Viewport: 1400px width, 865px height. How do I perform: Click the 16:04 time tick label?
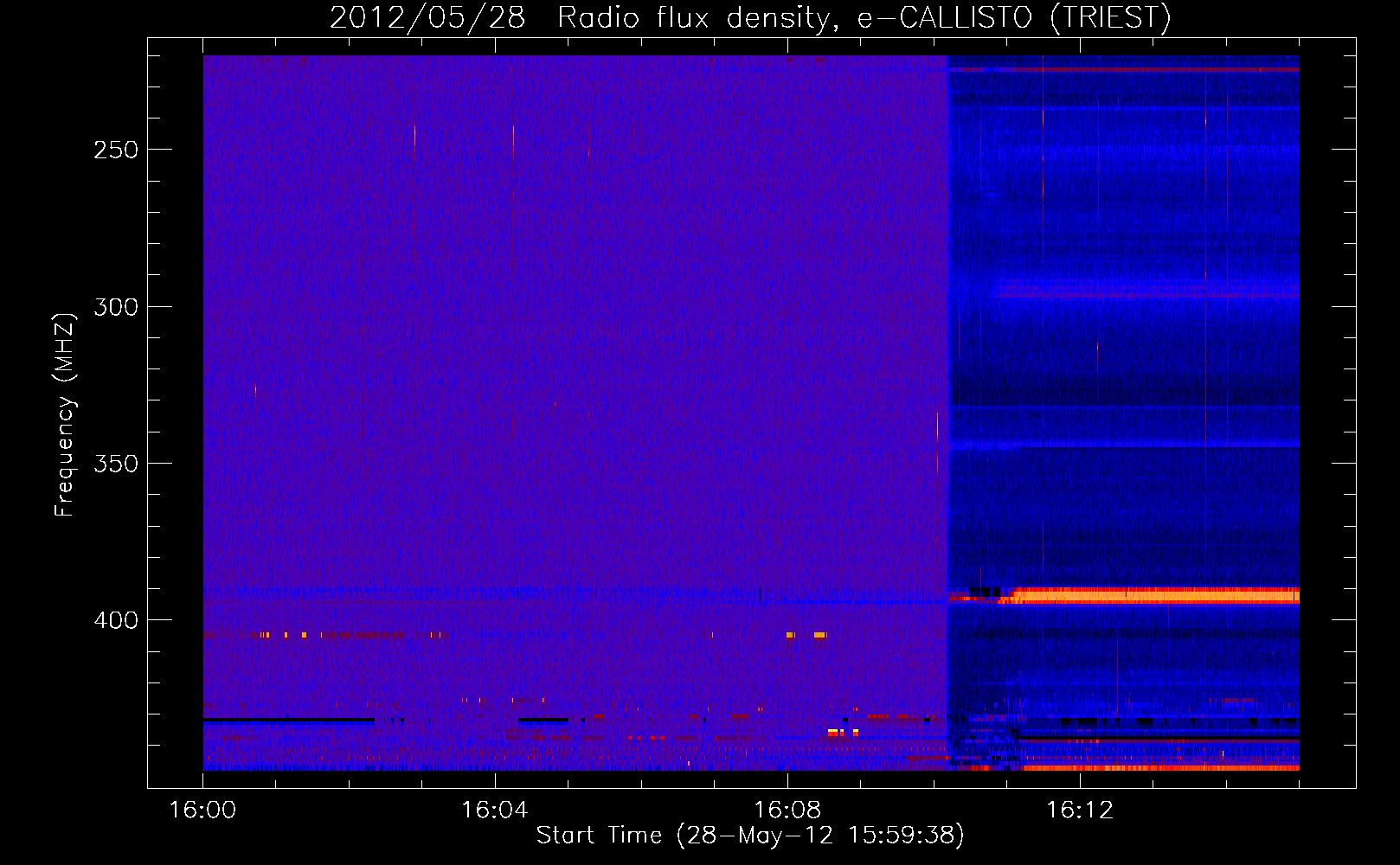click(x=495, y=811)
